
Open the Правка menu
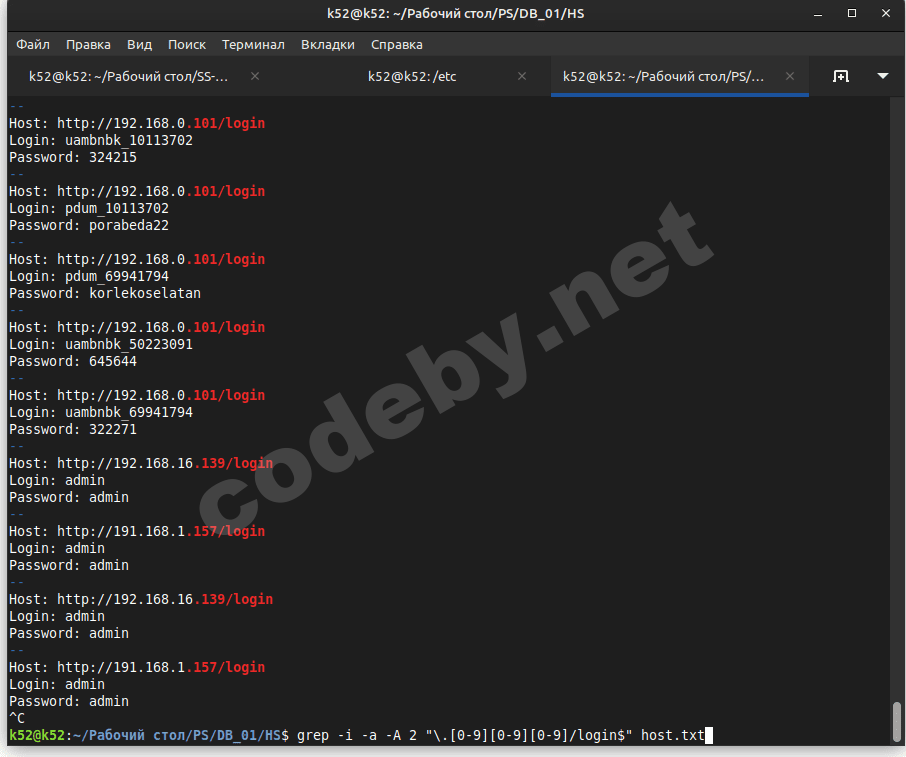click(x=88, y=44)
